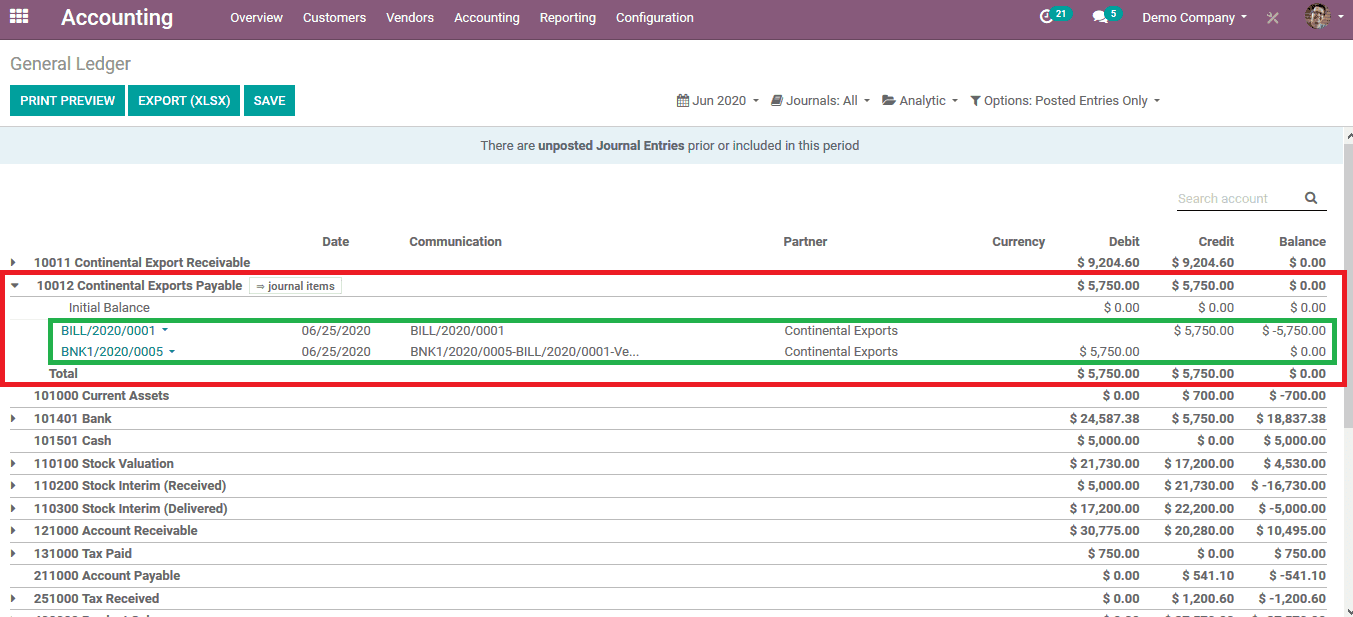This screenshot has height=617, width=1353.
Task: Click the Partner column header
Action: tap(805, 241)
